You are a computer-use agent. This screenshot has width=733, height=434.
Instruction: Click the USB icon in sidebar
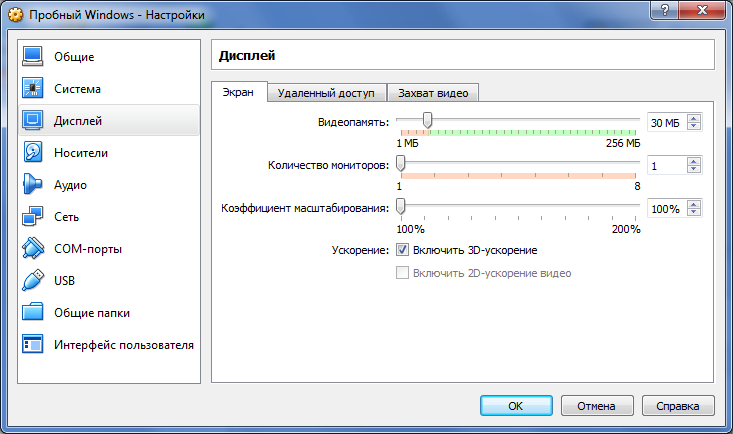(33, 280)
